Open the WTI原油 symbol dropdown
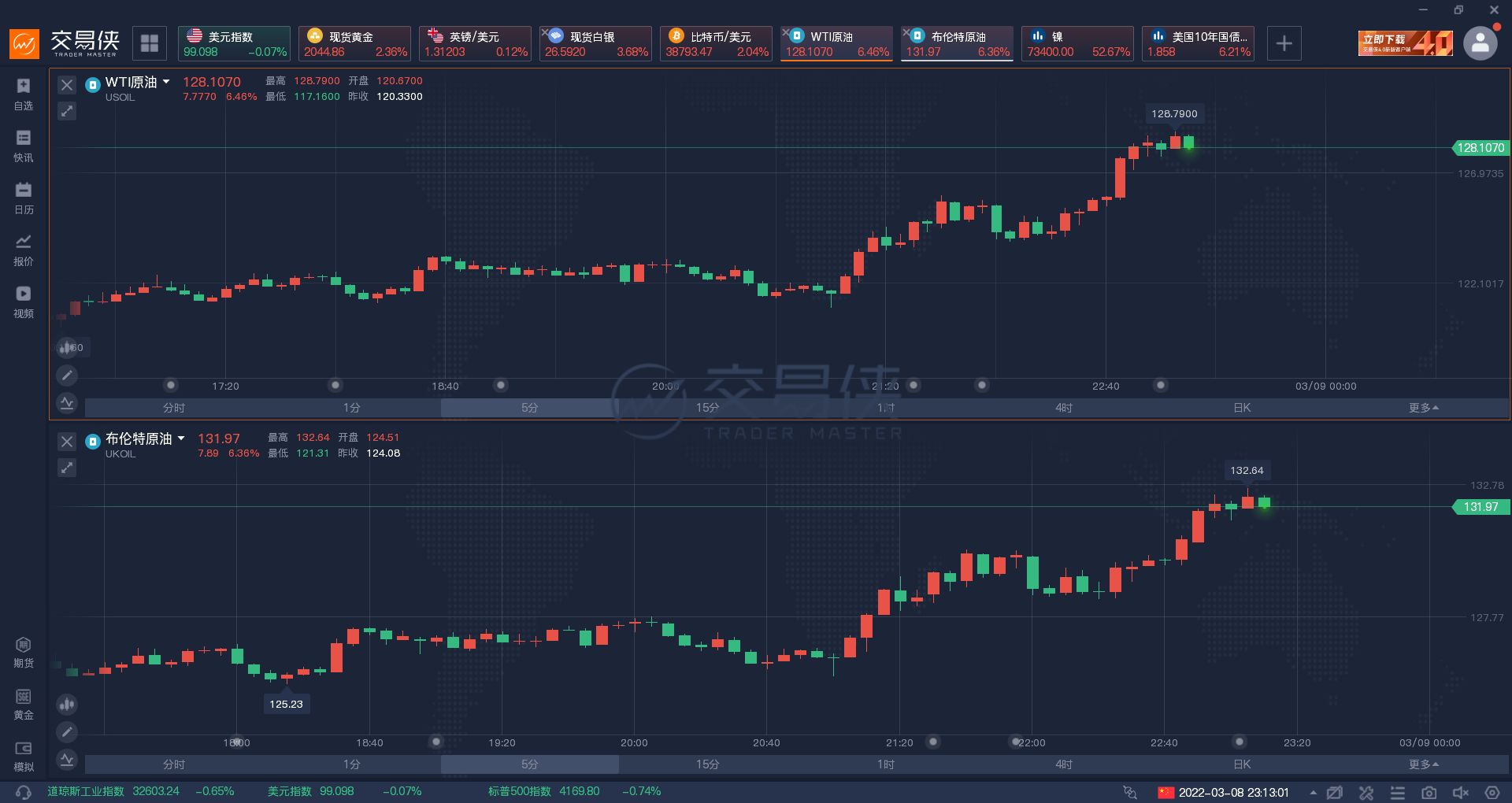1512x803 pixels. coord(166,82)
